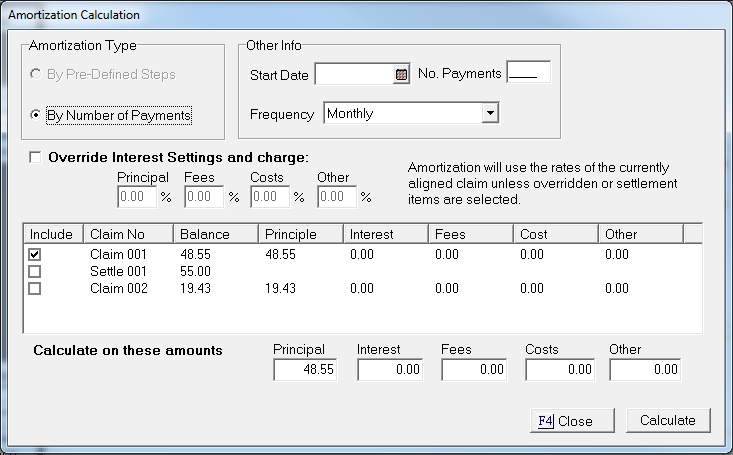Check the Settle 001 include checkbox
The width and height of the screenshot is (733, 455).
(x=35, y=271)
